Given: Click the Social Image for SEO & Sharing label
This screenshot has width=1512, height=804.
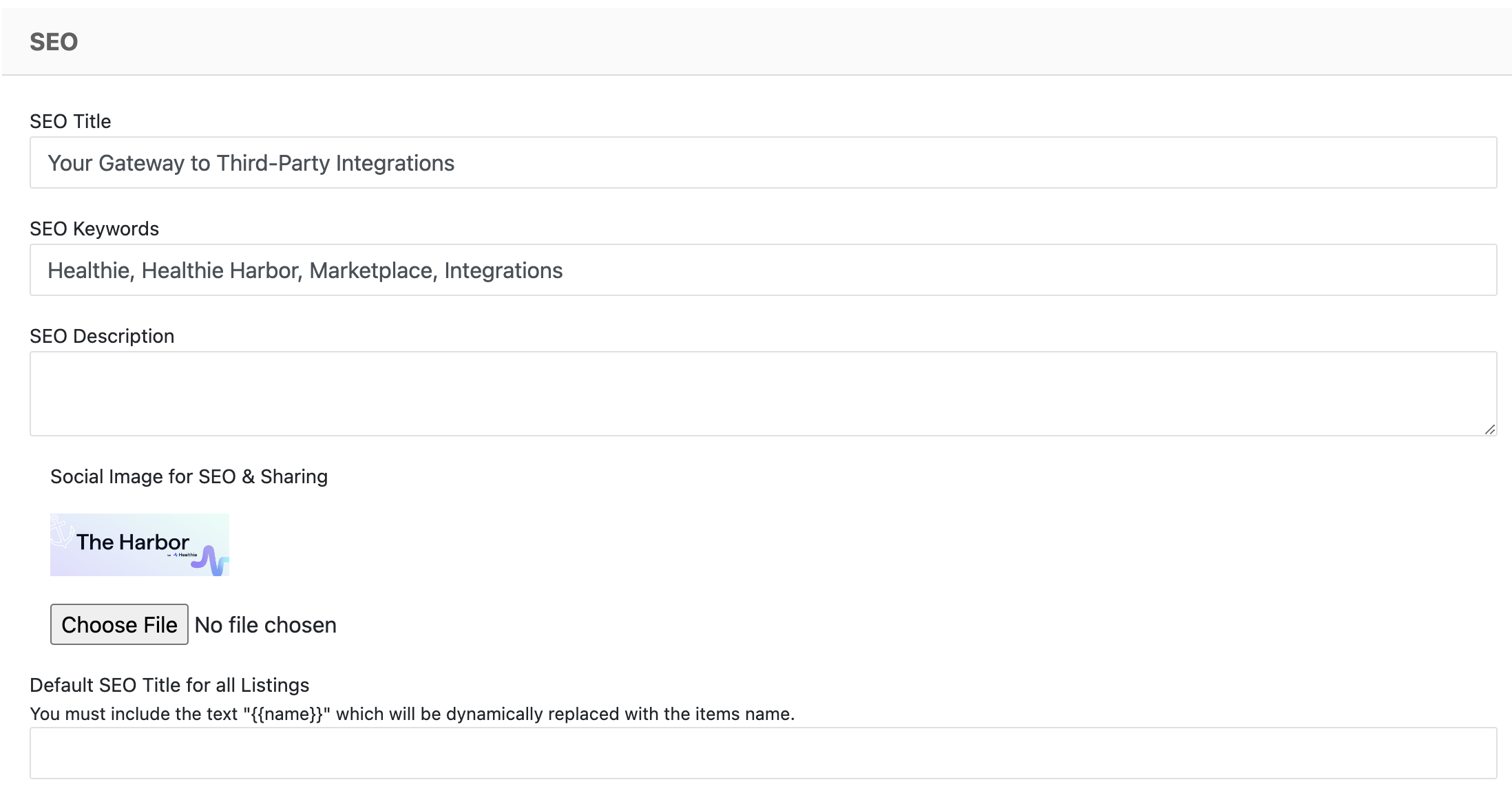Looking at the screenshot, I should pyautogui.click(x=189, y=476).
